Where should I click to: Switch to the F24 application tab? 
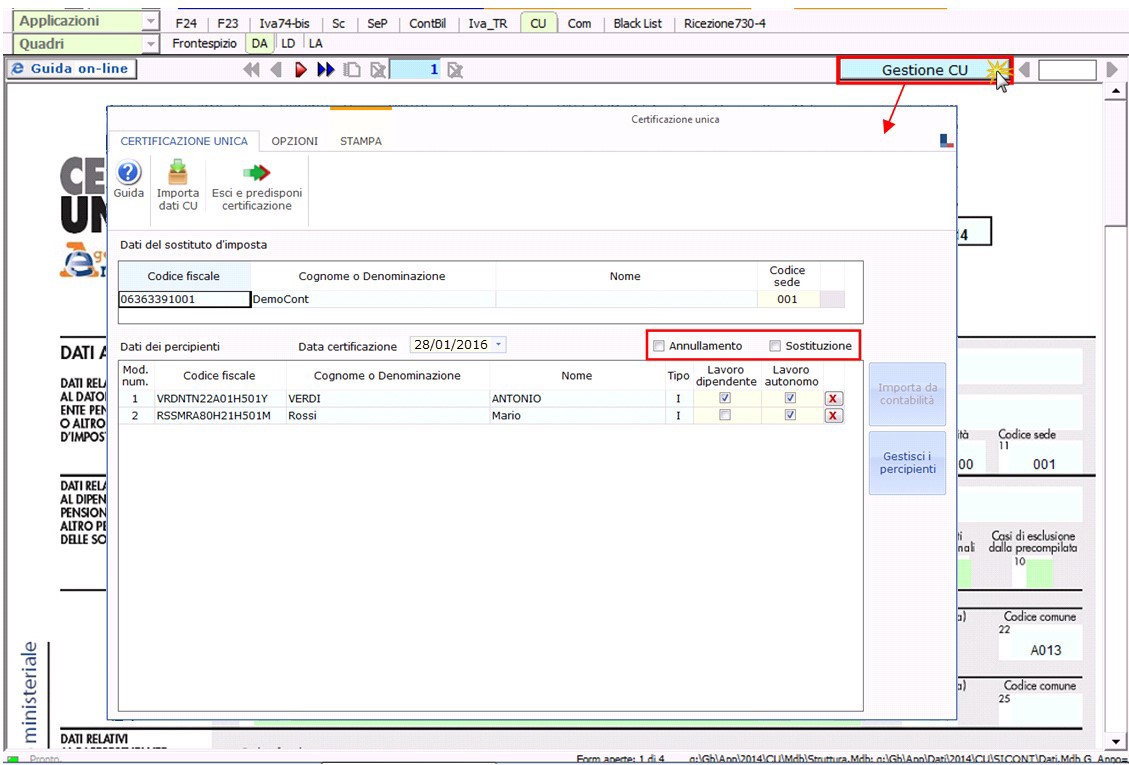tap(186, 24)
